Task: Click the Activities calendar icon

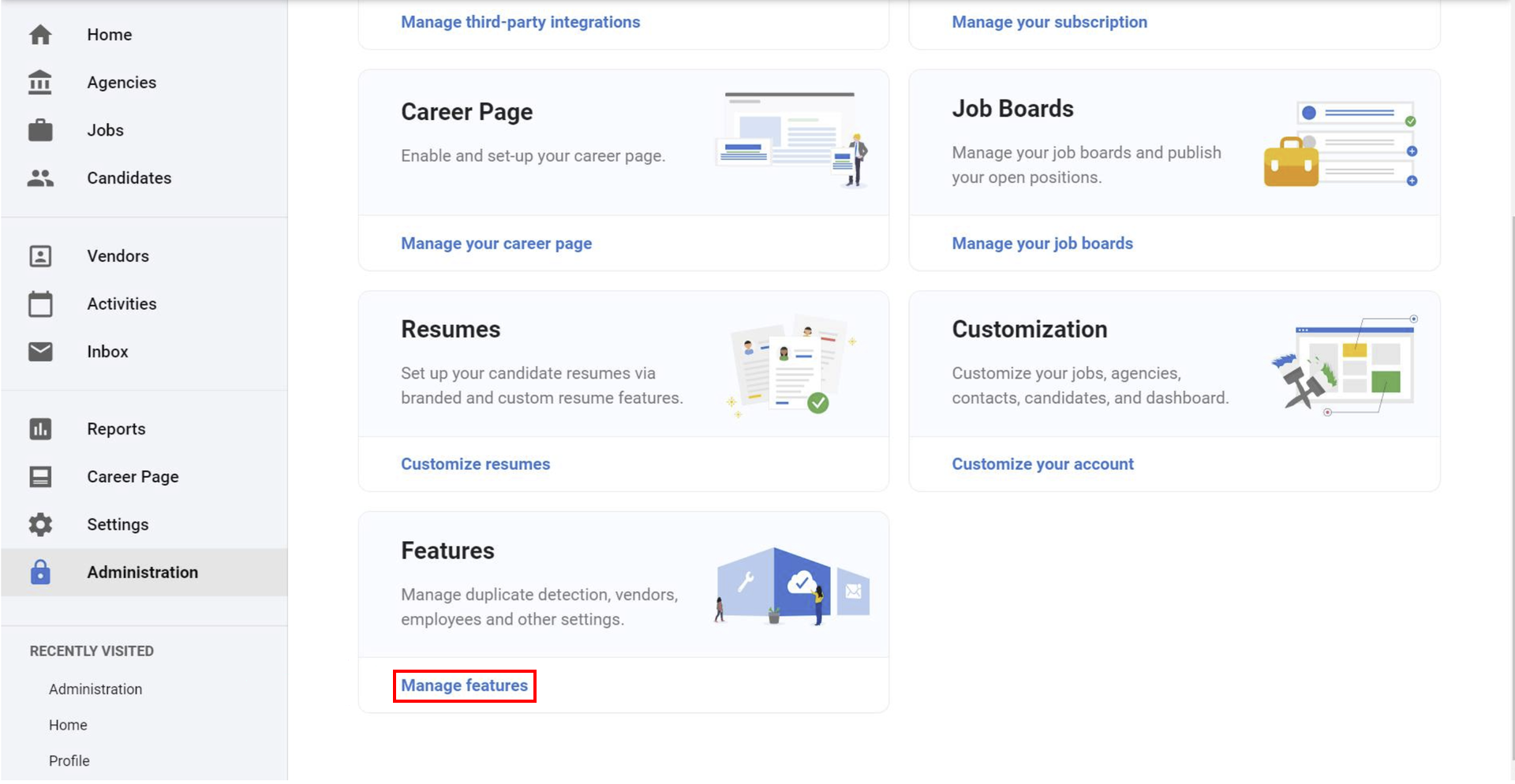Action: point(40,304)
